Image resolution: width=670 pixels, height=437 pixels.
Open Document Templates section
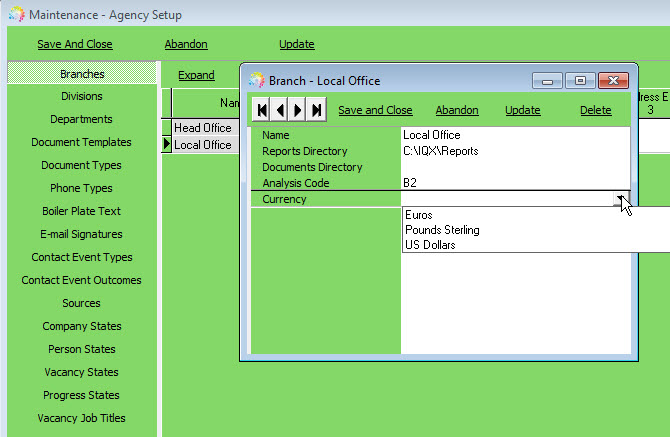point(81,142)
